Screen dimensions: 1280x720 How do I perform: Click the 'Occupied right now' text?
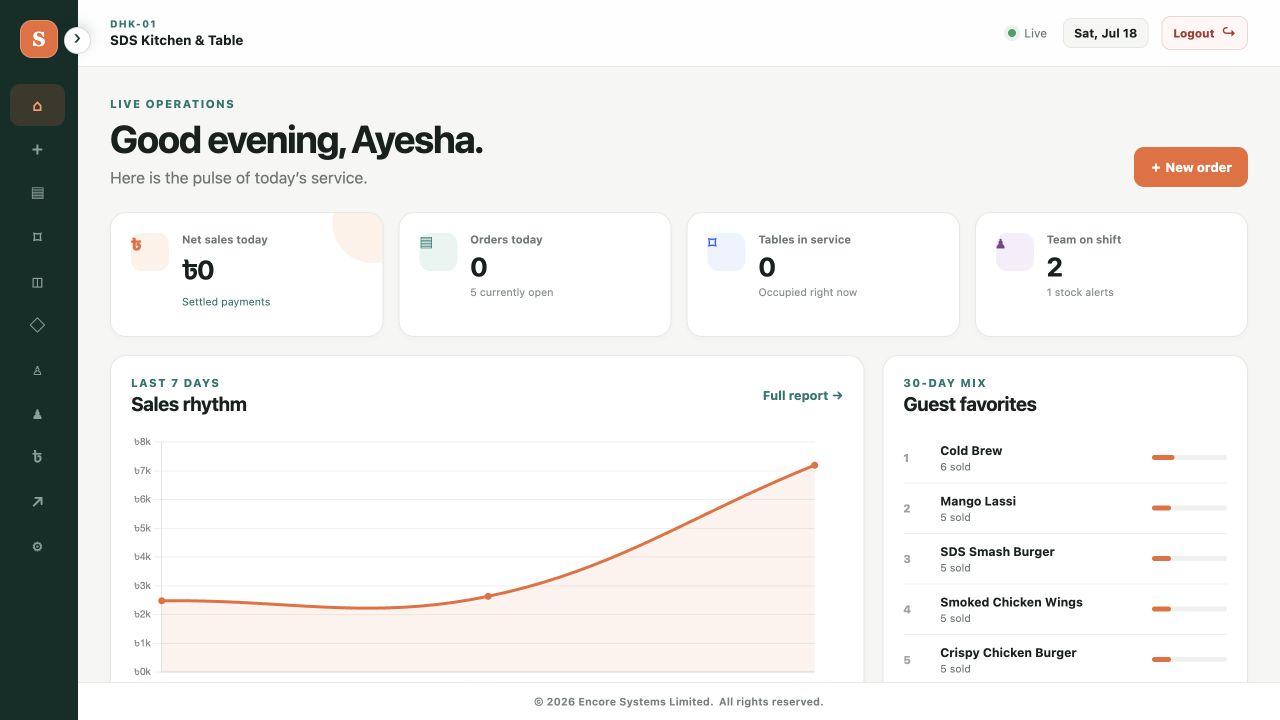[x=808, y=292]
